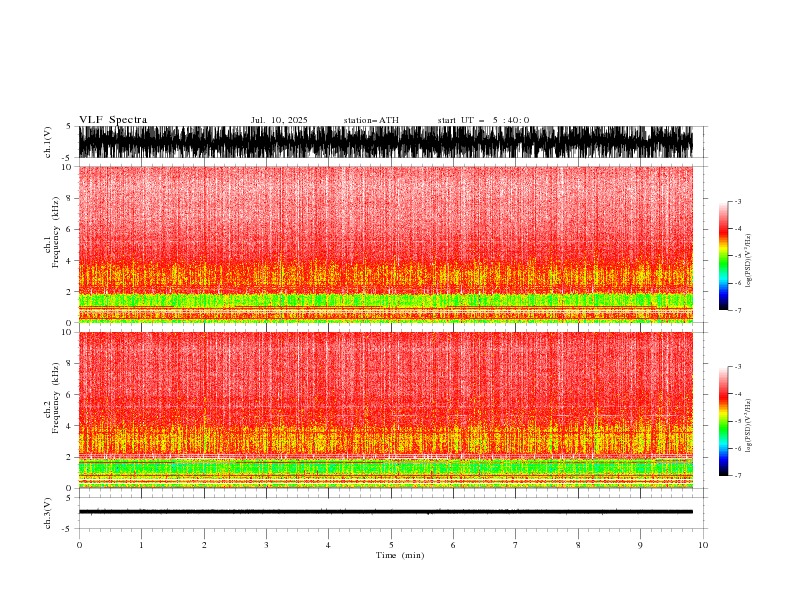Click the ch.1 PSD color scale bar
This screenshot has width=792, height=612.
point(723,256)
